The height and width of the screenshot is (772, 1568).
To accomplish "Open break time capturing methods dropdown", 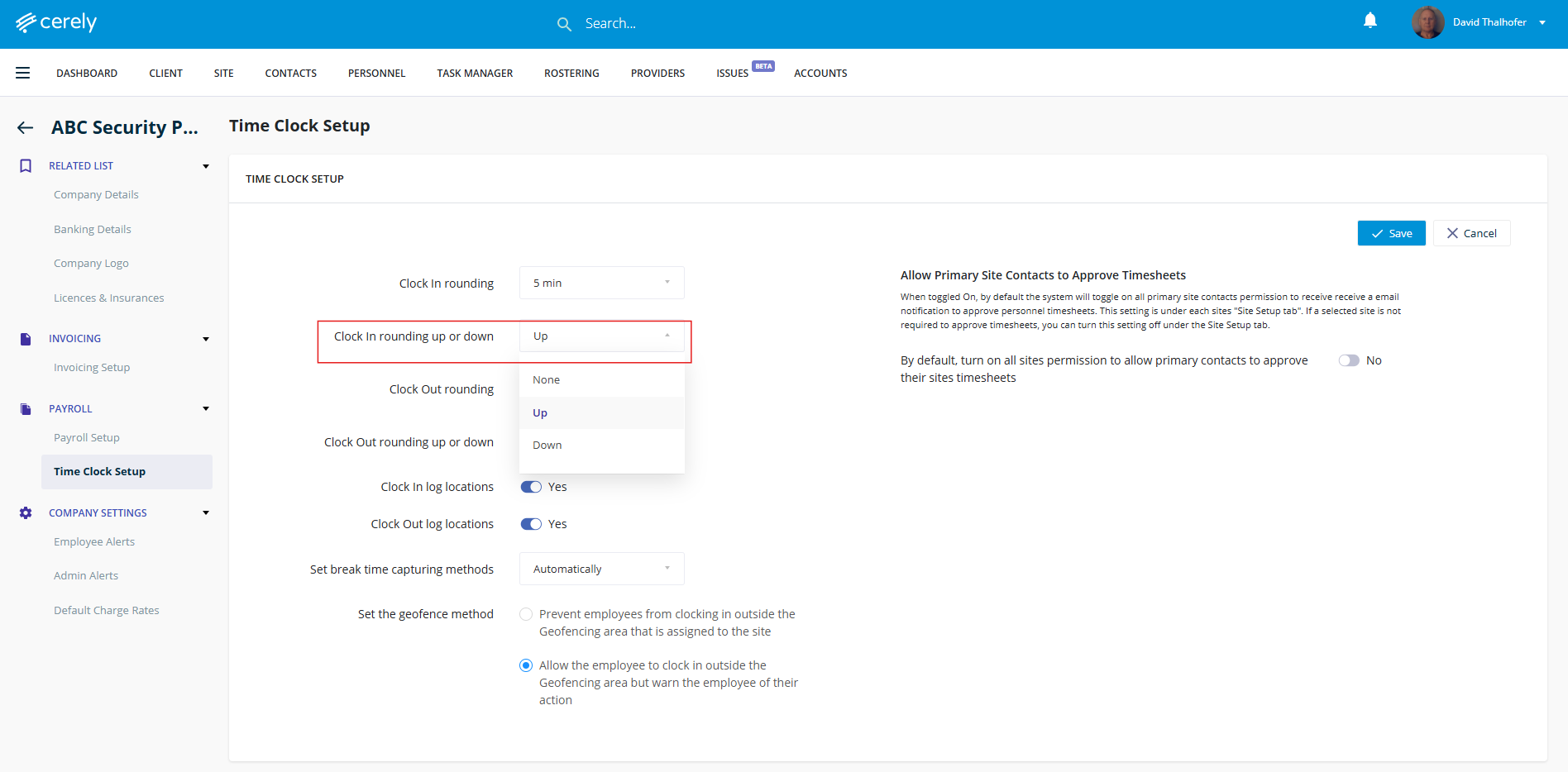I will click(x=601, y=569).
